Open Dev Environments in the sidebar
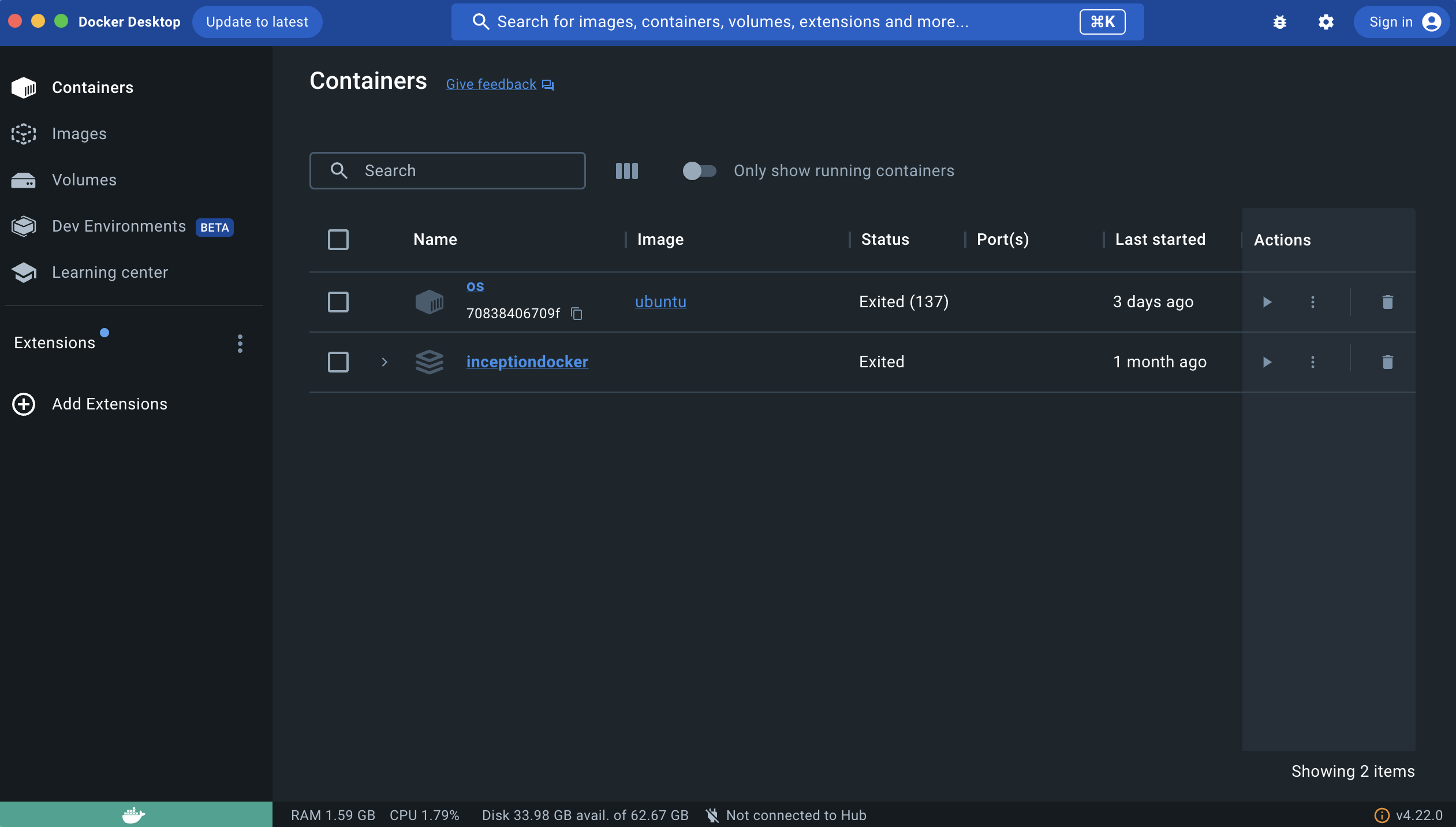This screenshot has width=1456, height=827. (119, 226)
